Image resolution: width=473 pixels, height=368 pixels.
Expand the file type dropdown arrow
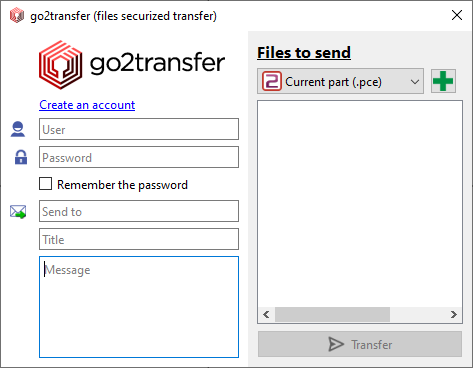point(415,81)
